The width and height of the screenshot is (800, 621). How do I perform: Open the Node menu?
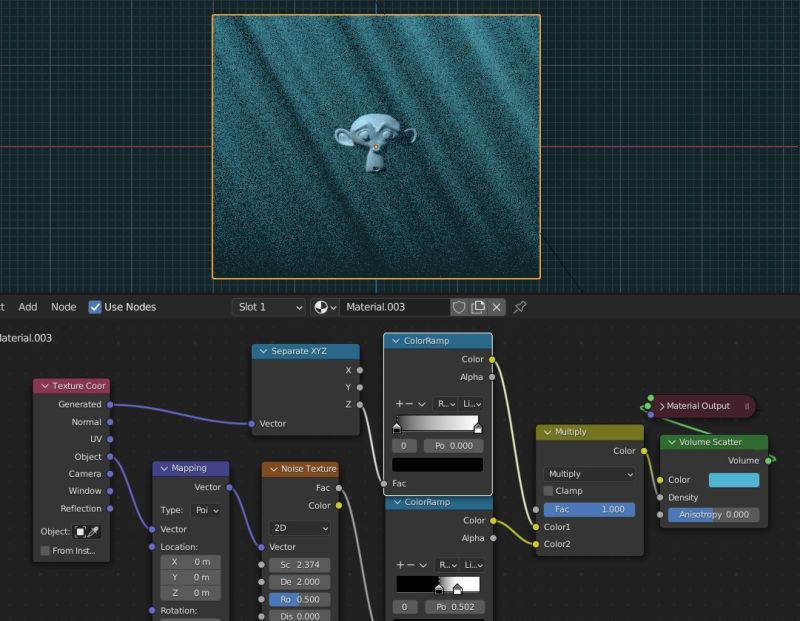(63, 307)
